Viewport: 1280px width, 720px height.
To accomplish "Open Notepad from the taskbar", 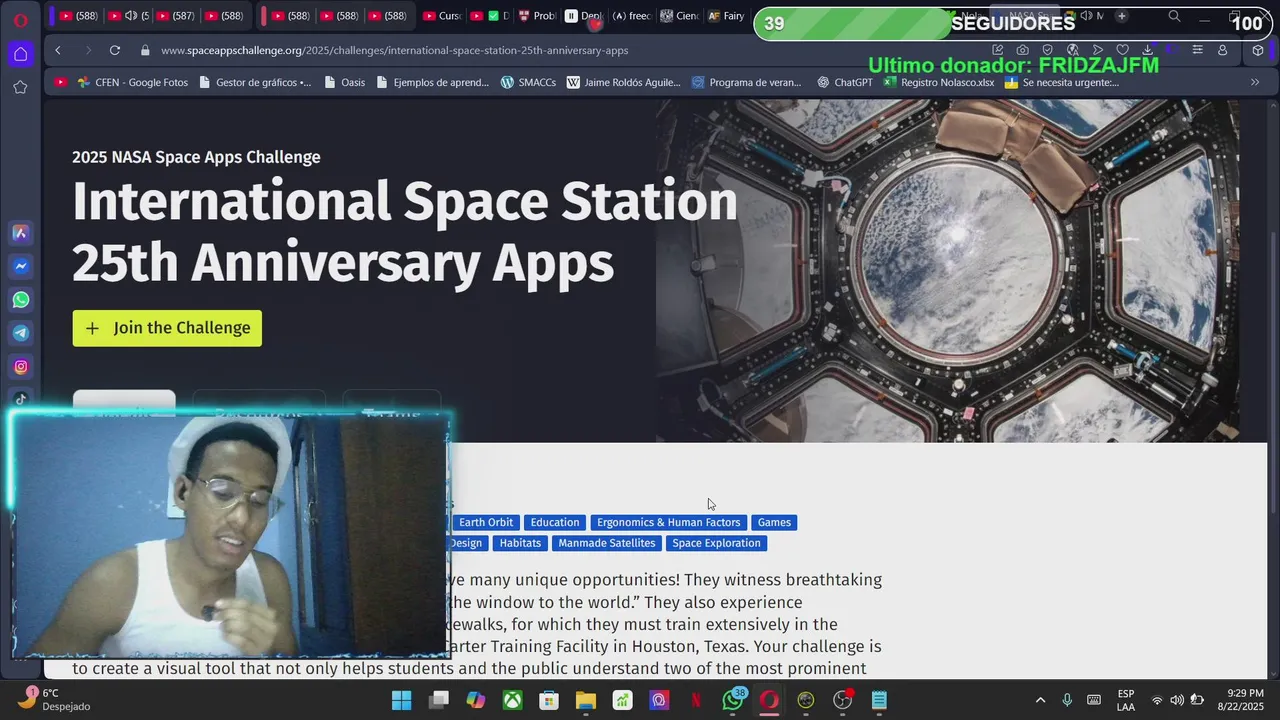I will (x=879, y=700).
